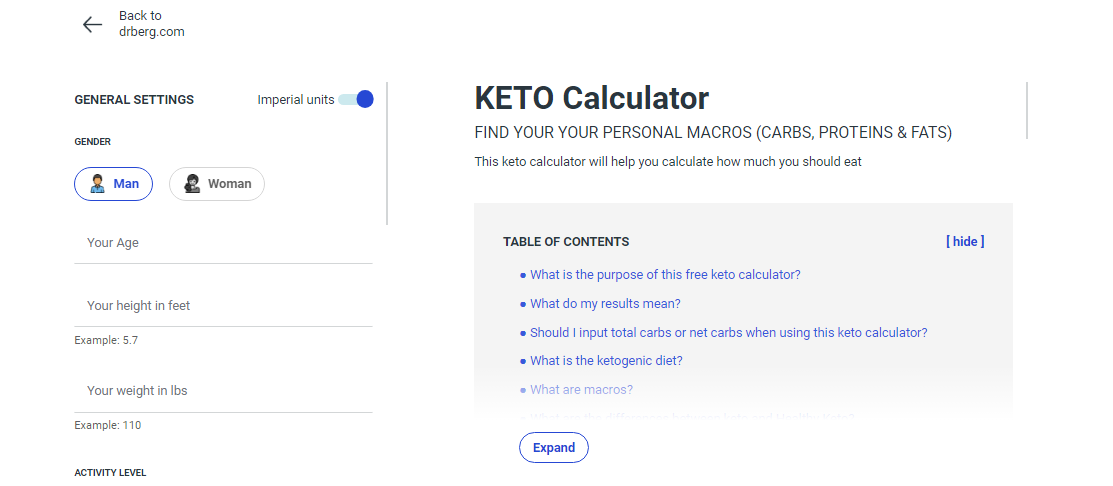Go back to drberg.com

(150, 24)
